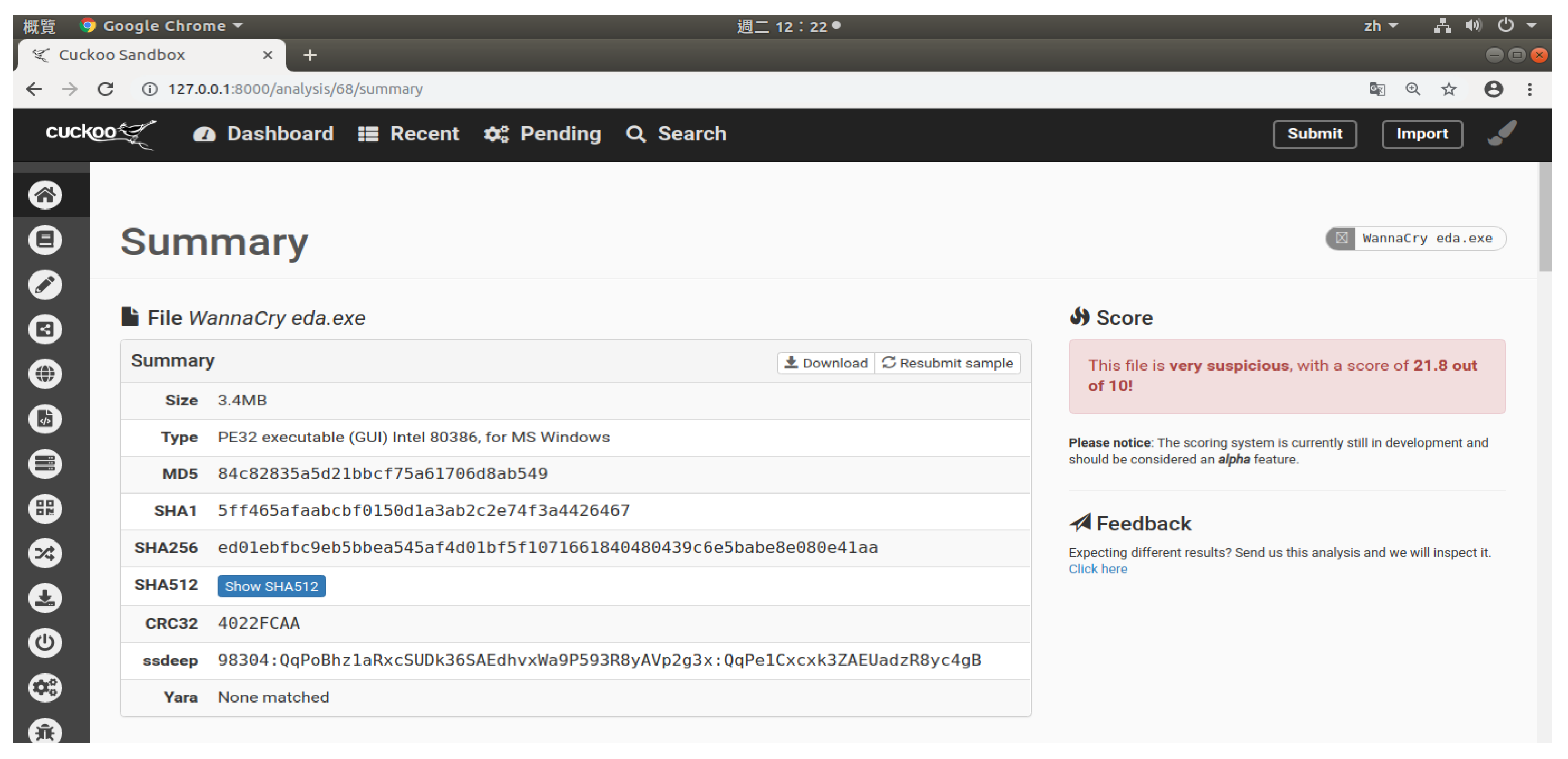
Task: Click the paintbrush theme icon
Action: point(1502,134)
